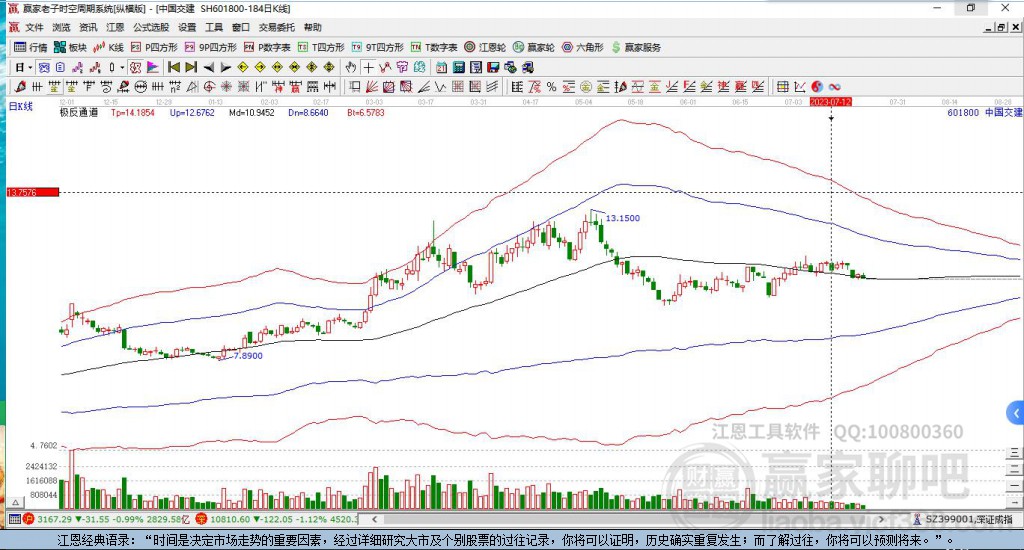Expand side panel with blue chevron
The image size is (1024, 550).
[1015, 413]
